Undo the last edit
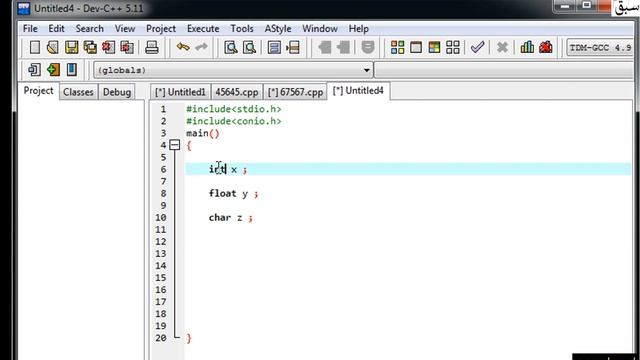This screenshot has width=640, height=360. 183,47
